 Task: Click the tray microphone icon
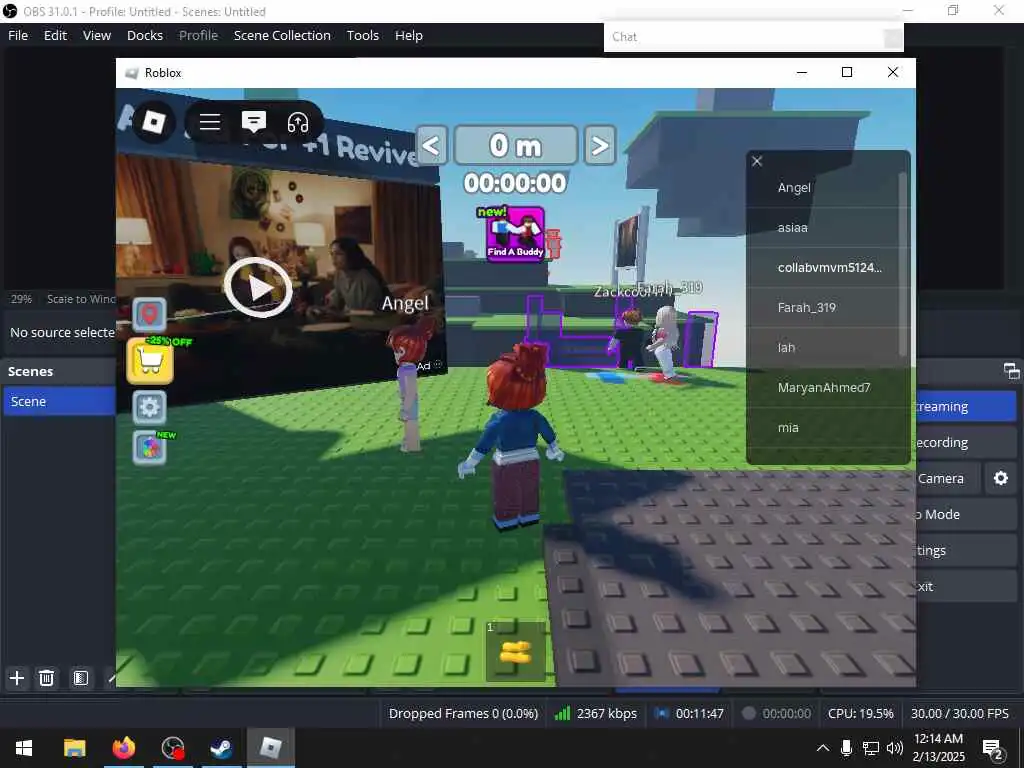846,748
